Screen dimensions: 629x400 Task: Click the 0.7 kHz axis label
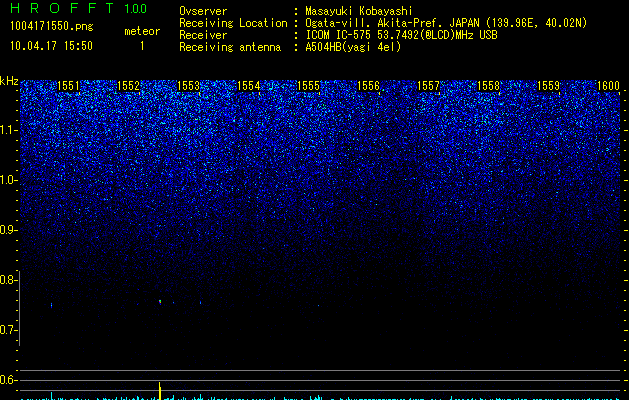pyautogui.click(x=8, y=330)
